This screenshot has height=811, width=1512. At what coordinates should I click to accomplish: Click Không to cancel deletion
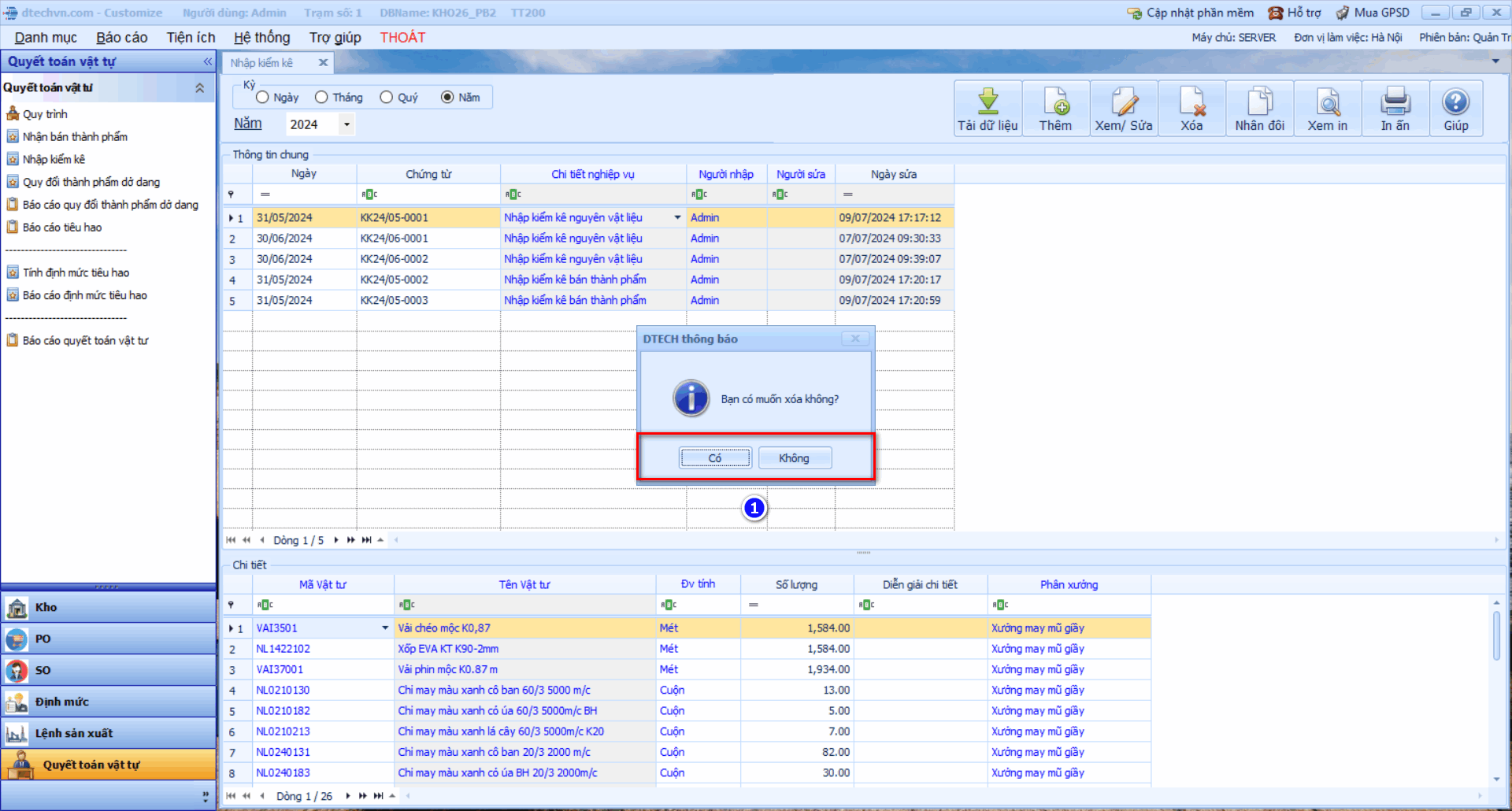pyautogui.click(x=794, y=458)
